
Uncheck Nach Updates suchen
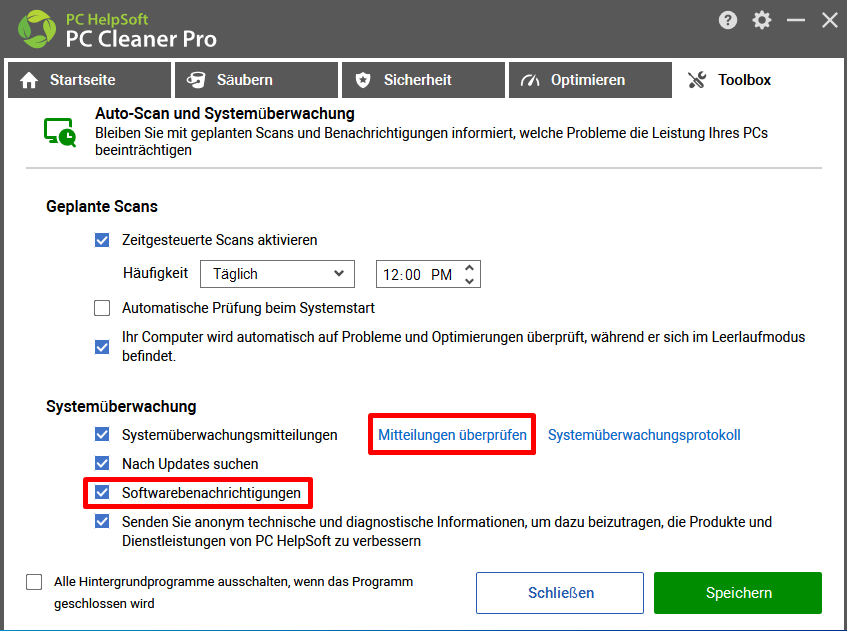102,464
